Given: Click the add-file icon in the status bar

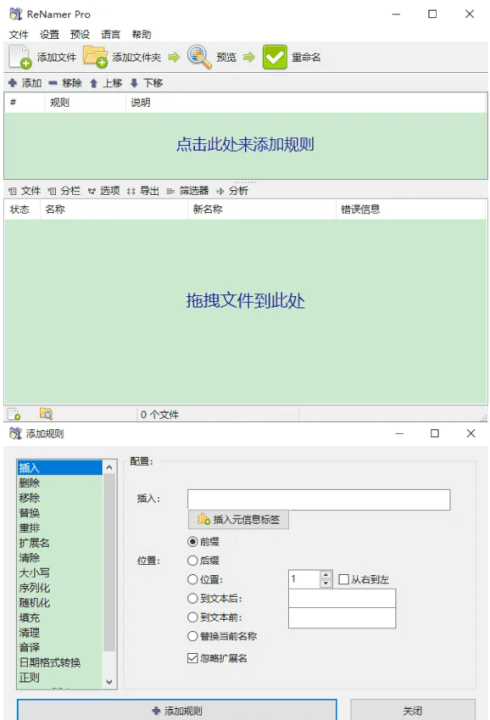Looking at the screenshot, I should [14, 414].
